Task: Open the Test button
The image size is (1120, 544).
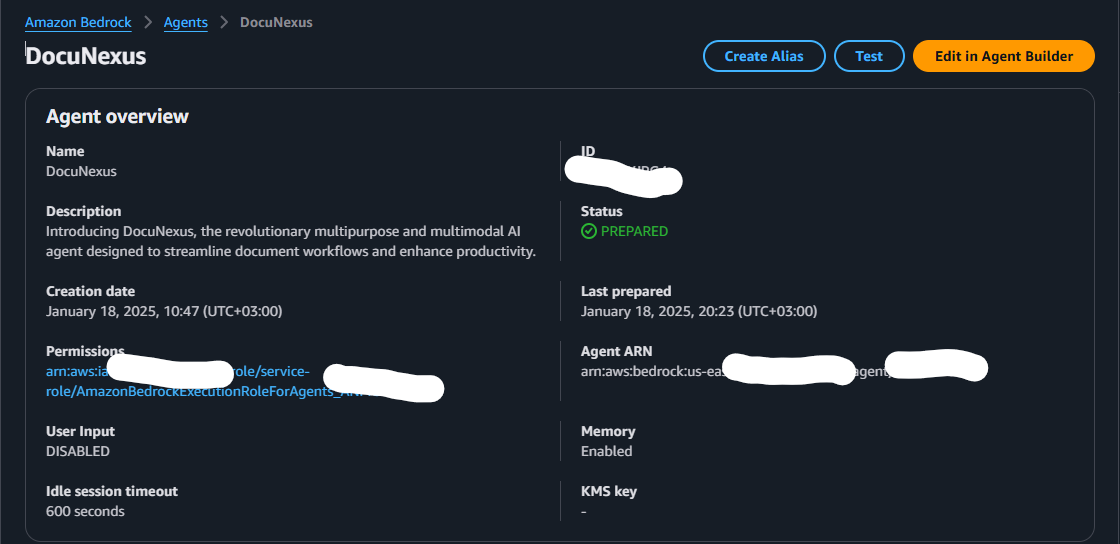Action: pos(868,56)
